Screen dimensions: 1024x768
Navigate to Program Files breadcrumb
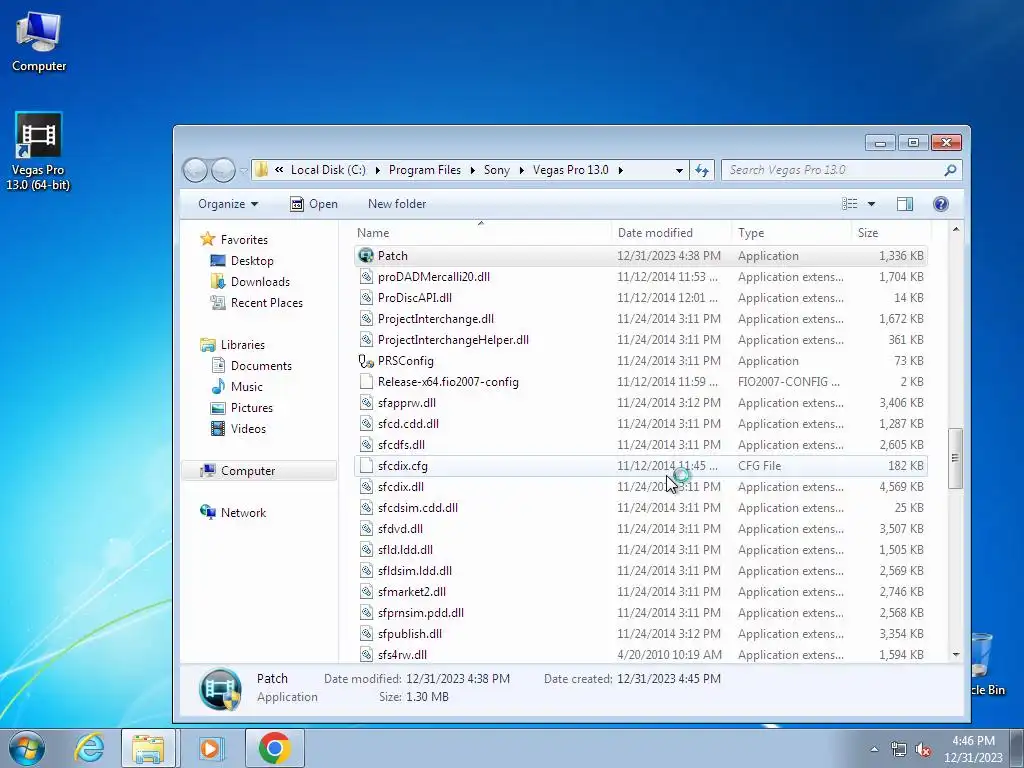[424, 170]
